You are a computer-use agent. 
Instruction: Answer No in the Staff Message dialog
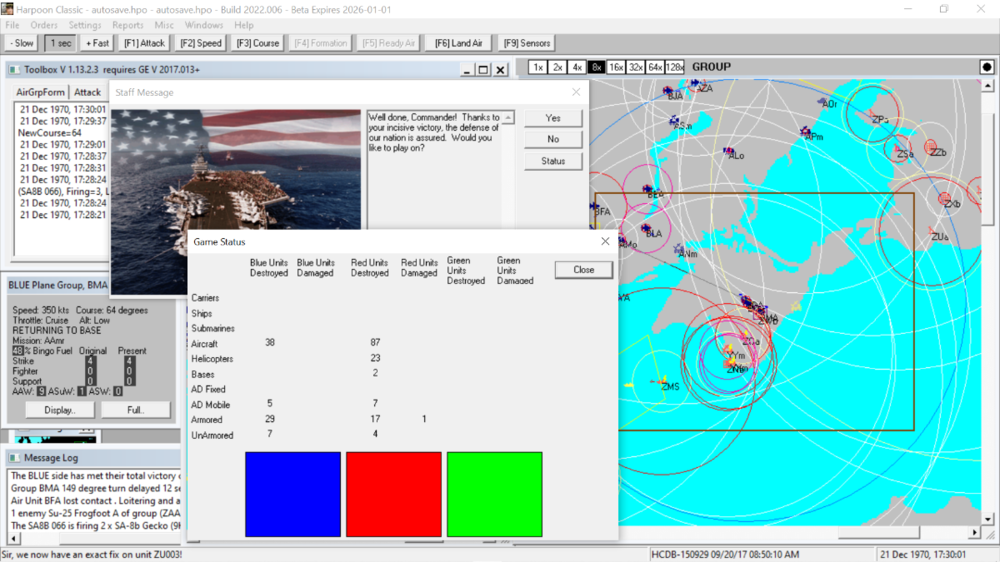[553, 139]
